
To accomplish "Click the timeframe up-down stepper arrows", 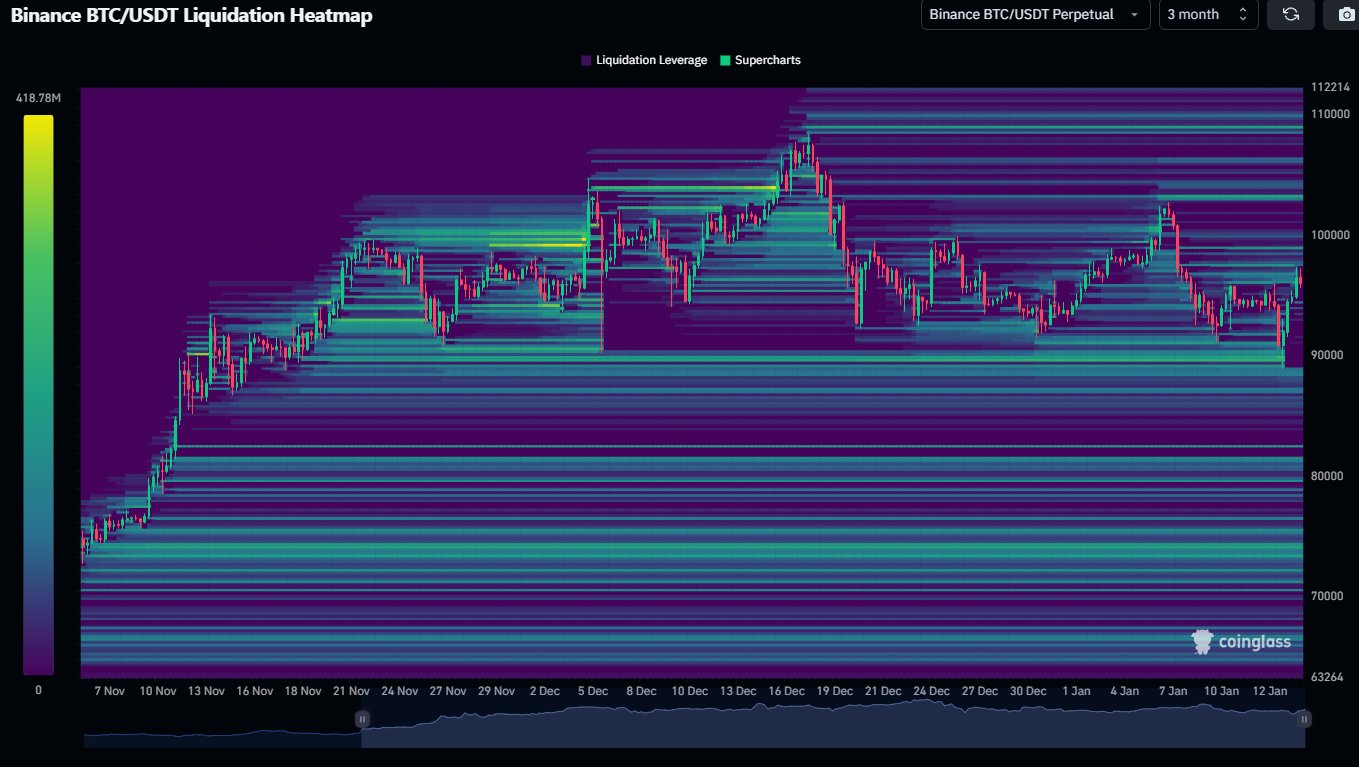I will (1242, 14).
